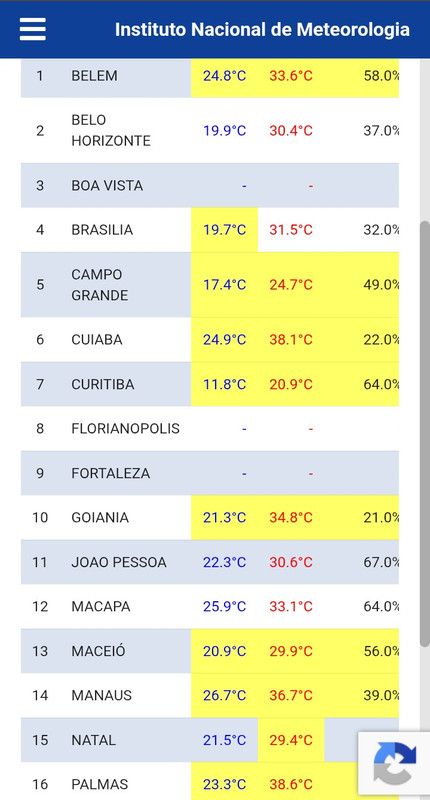Click CURITIBA minimum temperature 11.8°C
The width and height of the screenshot is (430, 800).
[224, 384]
